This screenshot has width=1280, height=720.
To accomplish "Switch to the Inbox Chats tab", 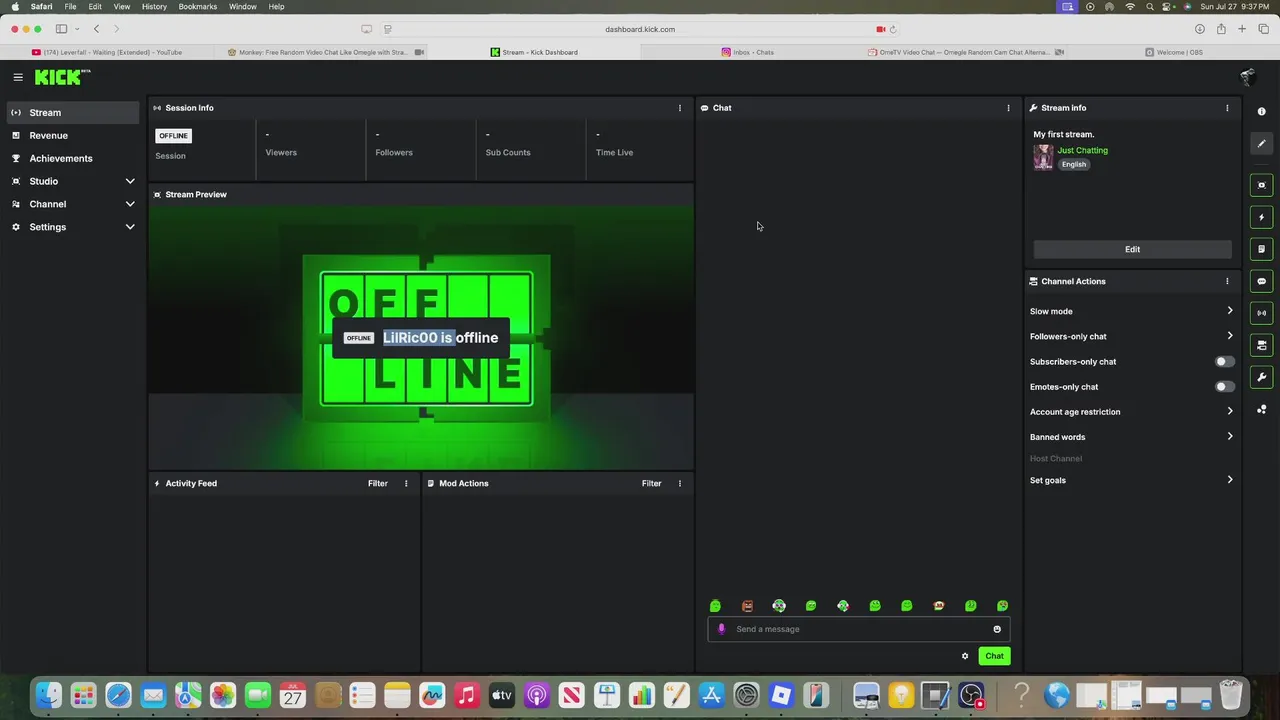I will [747, 52].
